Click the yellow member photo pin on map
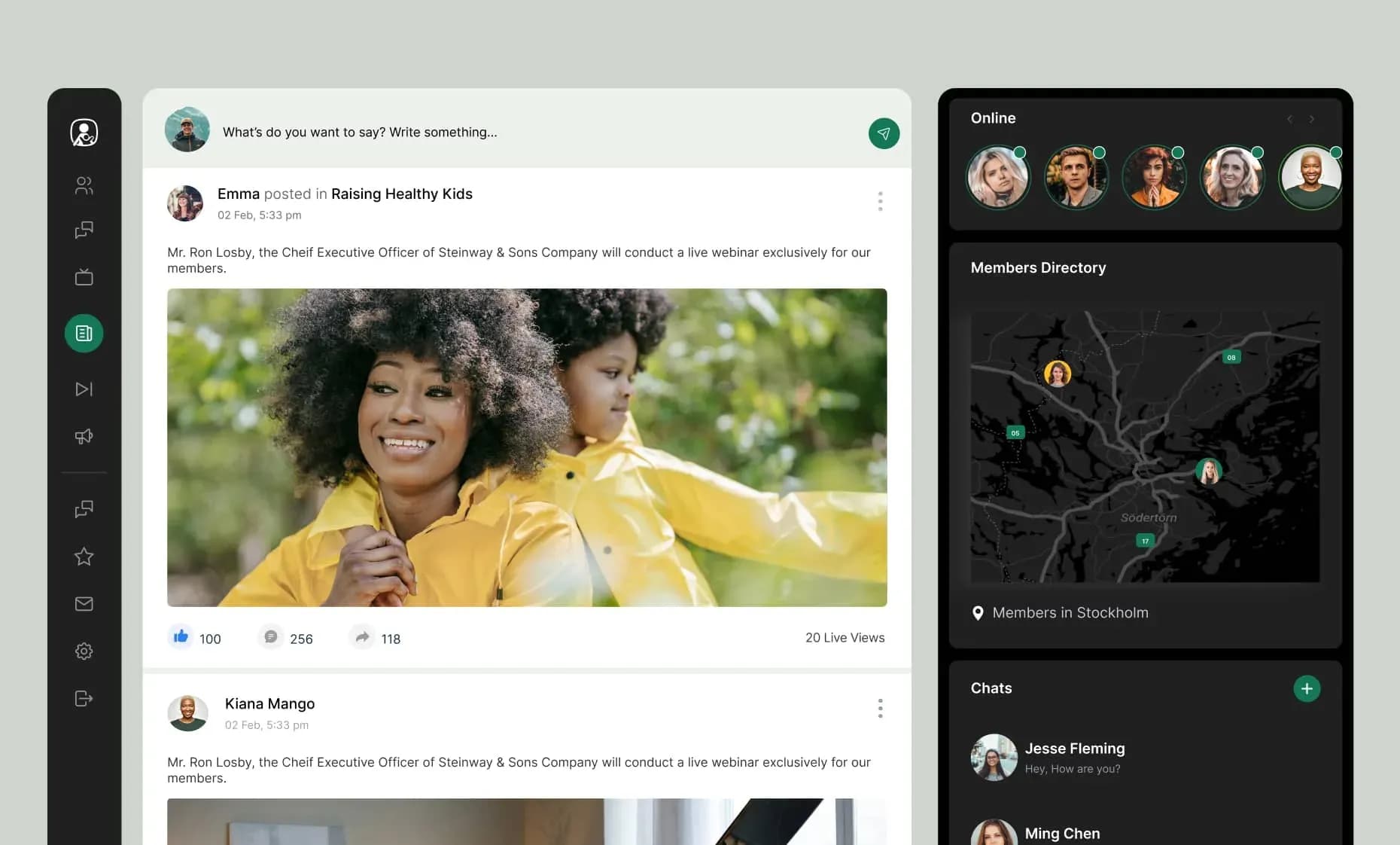The width and height of the screenshot is (1400, 845). (1058, 374)
